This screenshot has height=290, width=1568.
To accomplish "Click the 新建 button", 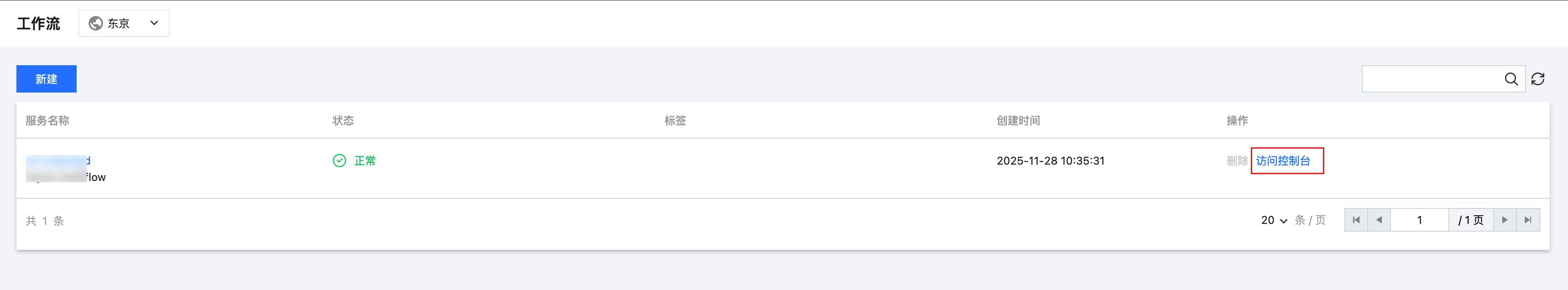I will (x=46, y=79).
